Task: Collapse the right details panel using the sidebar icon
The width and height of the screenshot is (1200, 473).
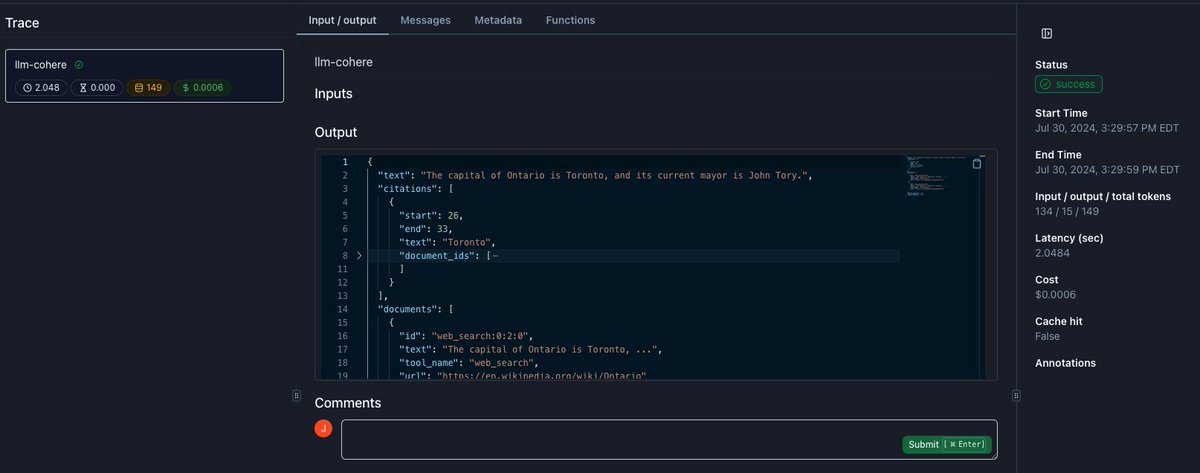Action: [1046, 34]
